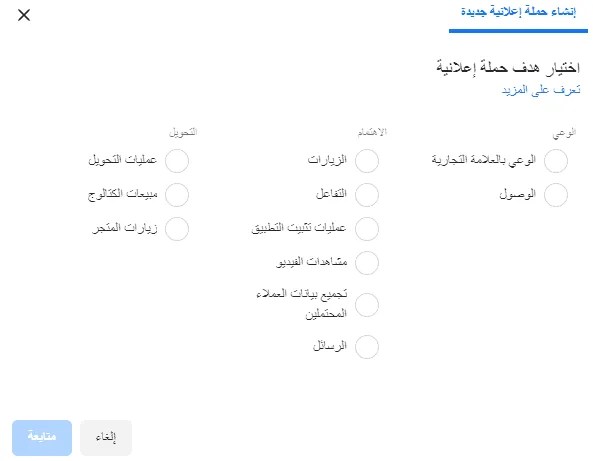Select مبيعات الكتالوج radio button
This screenshot has height=461, width=593.
click(177, 195)
